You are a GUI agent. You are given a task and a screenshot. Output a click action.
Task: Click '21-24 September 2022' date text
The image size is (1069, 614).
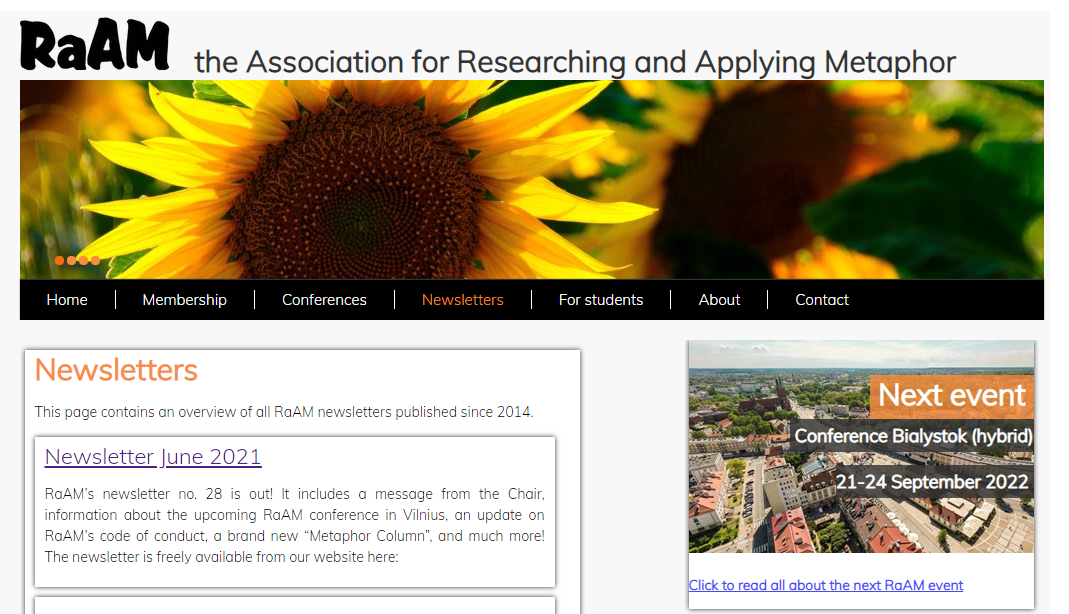pyautogui.click(x=932, y=482)
